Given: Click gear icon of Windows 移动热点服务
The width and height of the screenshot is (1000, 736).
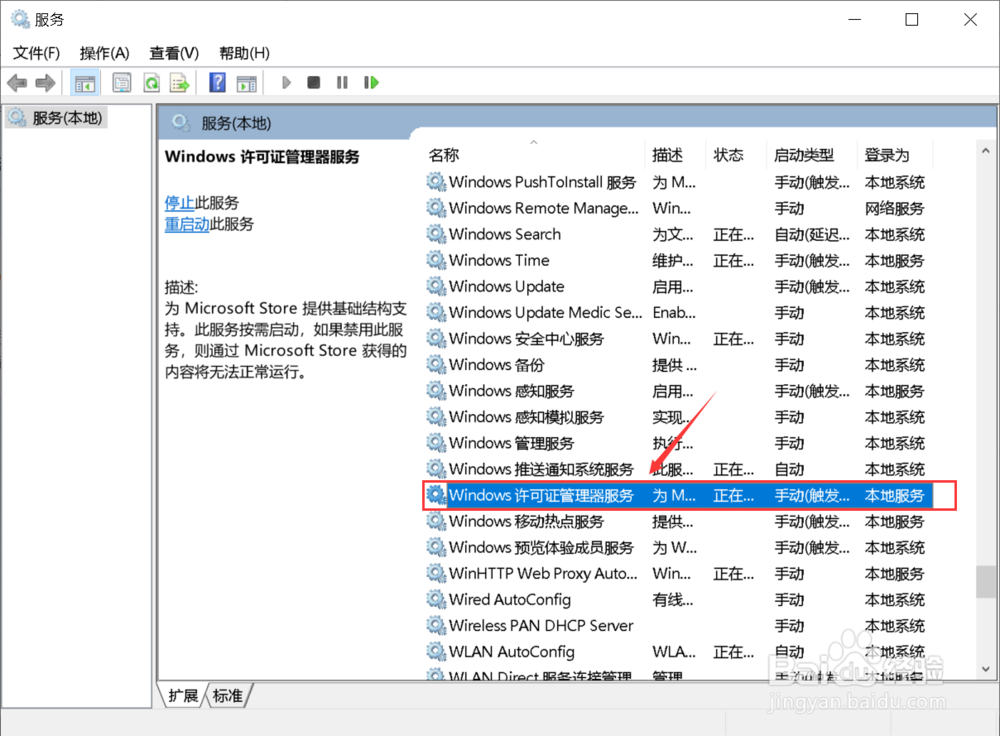Looking at the screenshot, I should pos(436,521).
